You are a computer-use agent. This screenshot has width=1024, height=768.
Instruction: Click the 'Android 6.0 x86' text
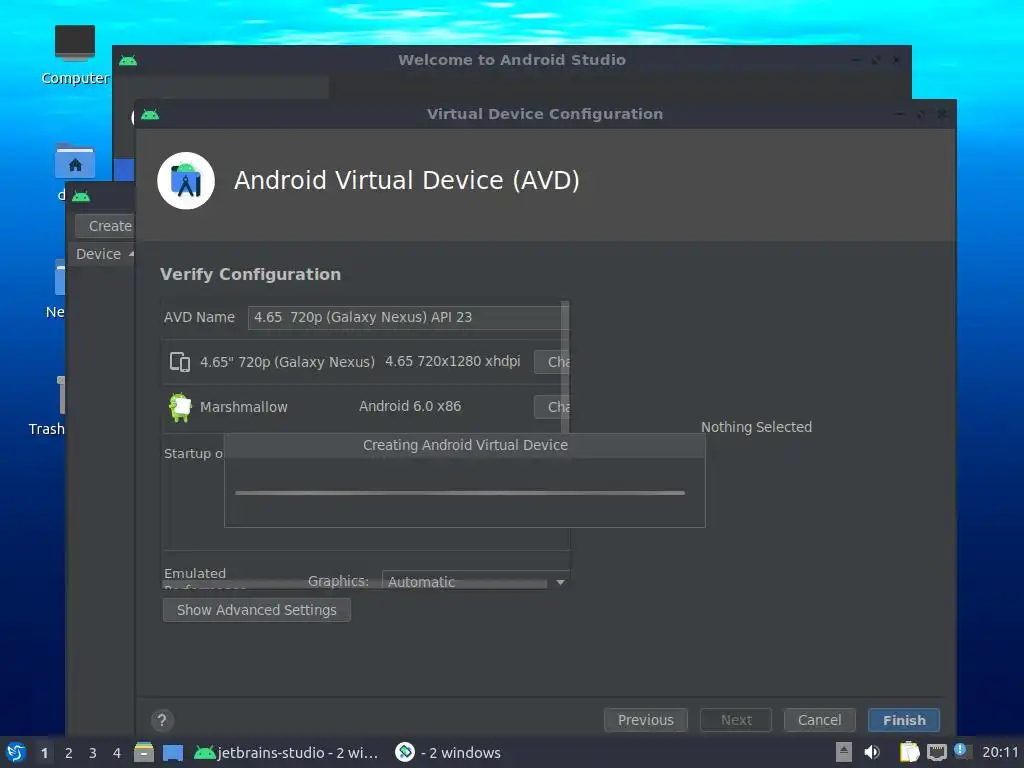pos(410,406)
